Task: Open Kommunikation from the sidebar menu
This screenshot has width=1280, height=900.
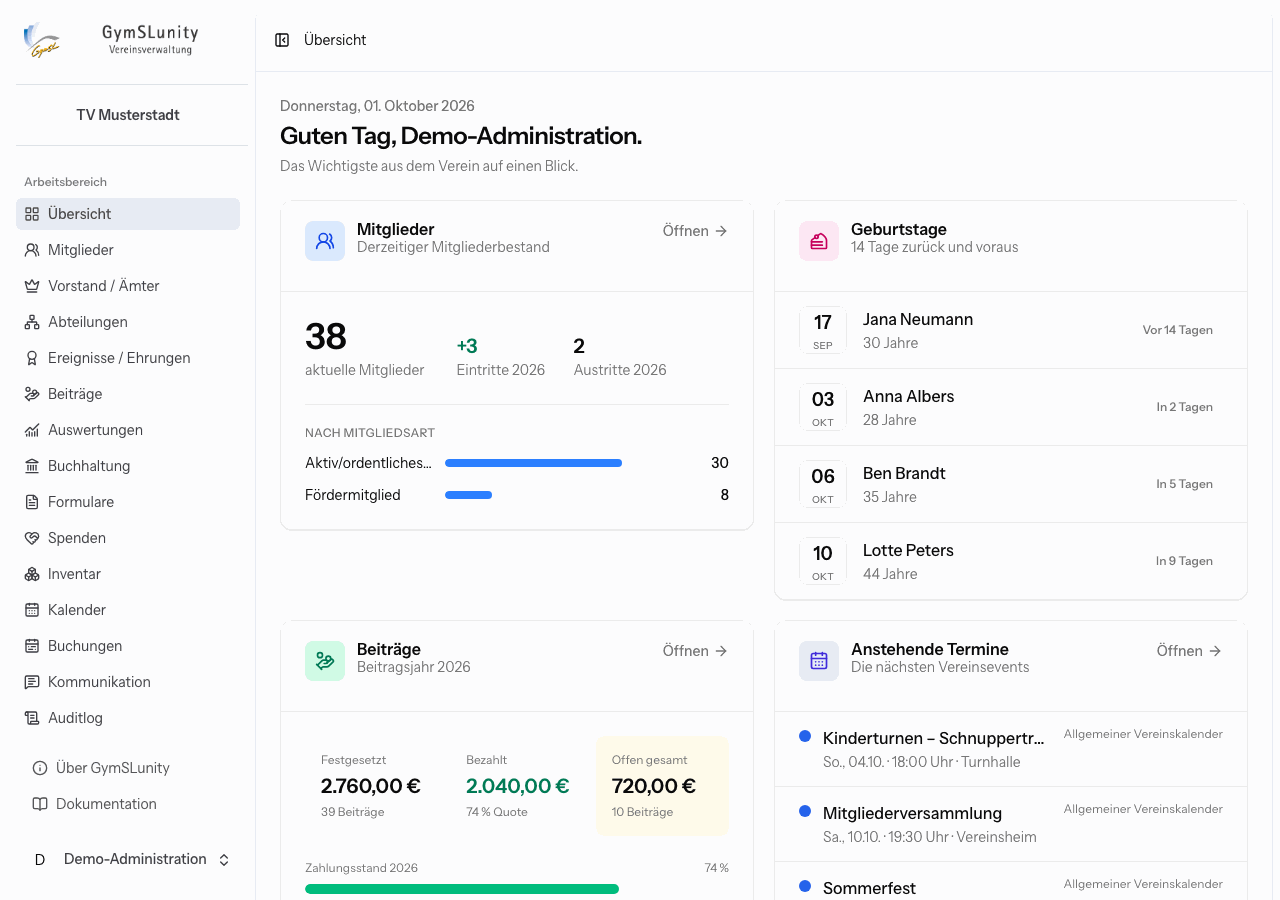Action: tap(128, 682)
